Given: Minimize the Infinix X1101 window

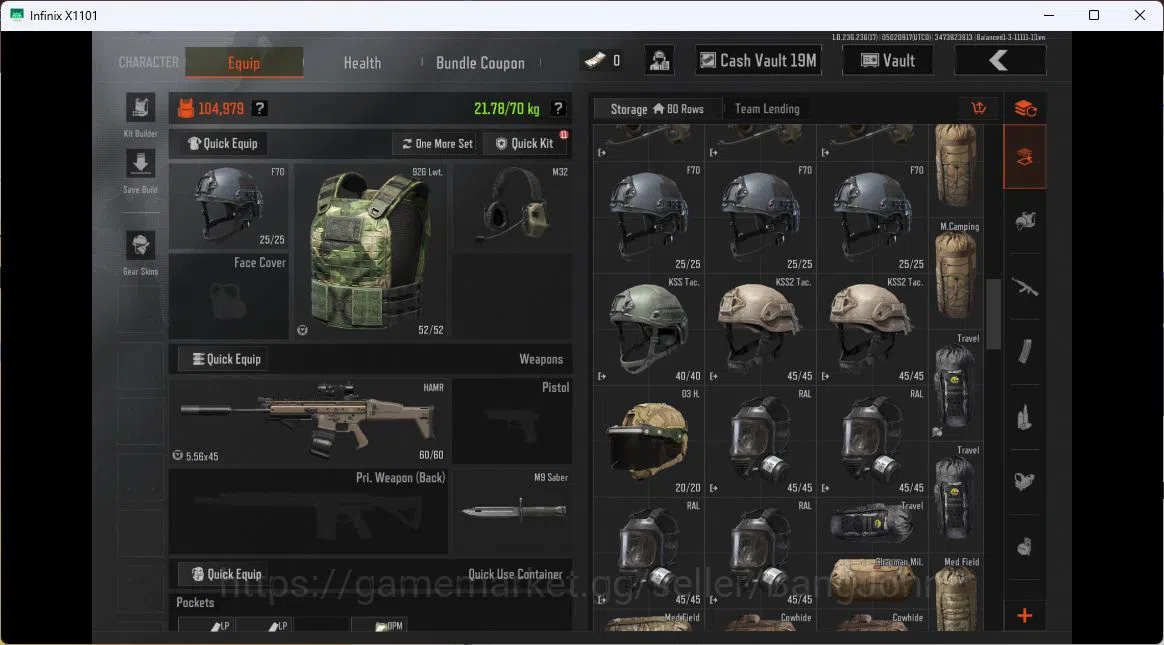Looking at the screenshot, I should (1048, 15).
